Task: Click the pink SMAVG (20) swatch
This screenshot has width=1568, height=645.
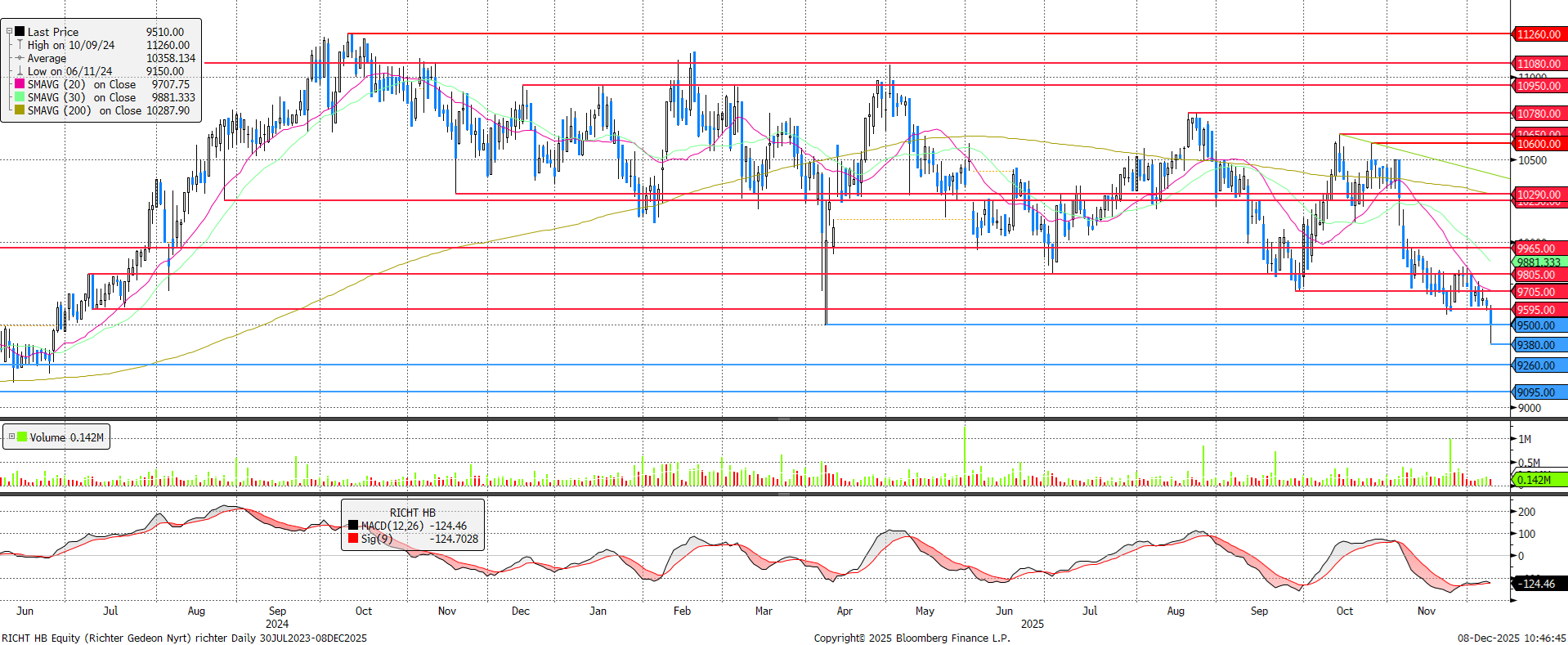Action: point(20,84)
